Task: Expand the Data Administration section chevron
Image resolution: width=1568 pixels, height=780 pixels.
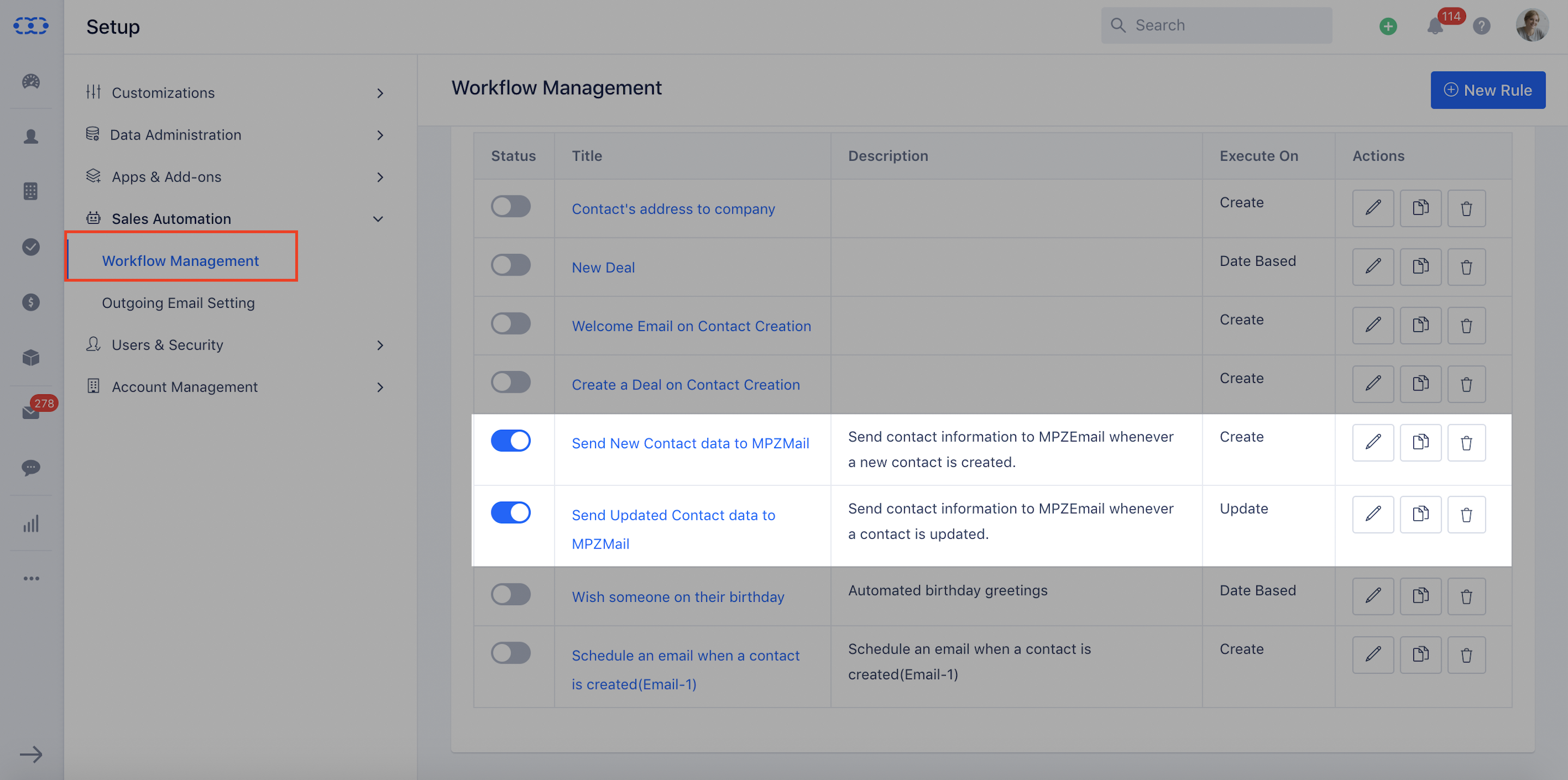Action: coord(380,135)
